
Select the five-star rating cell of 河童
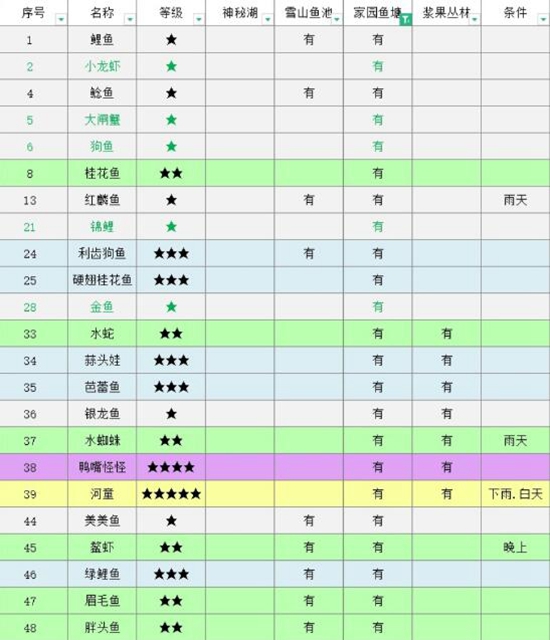[171, 494]
